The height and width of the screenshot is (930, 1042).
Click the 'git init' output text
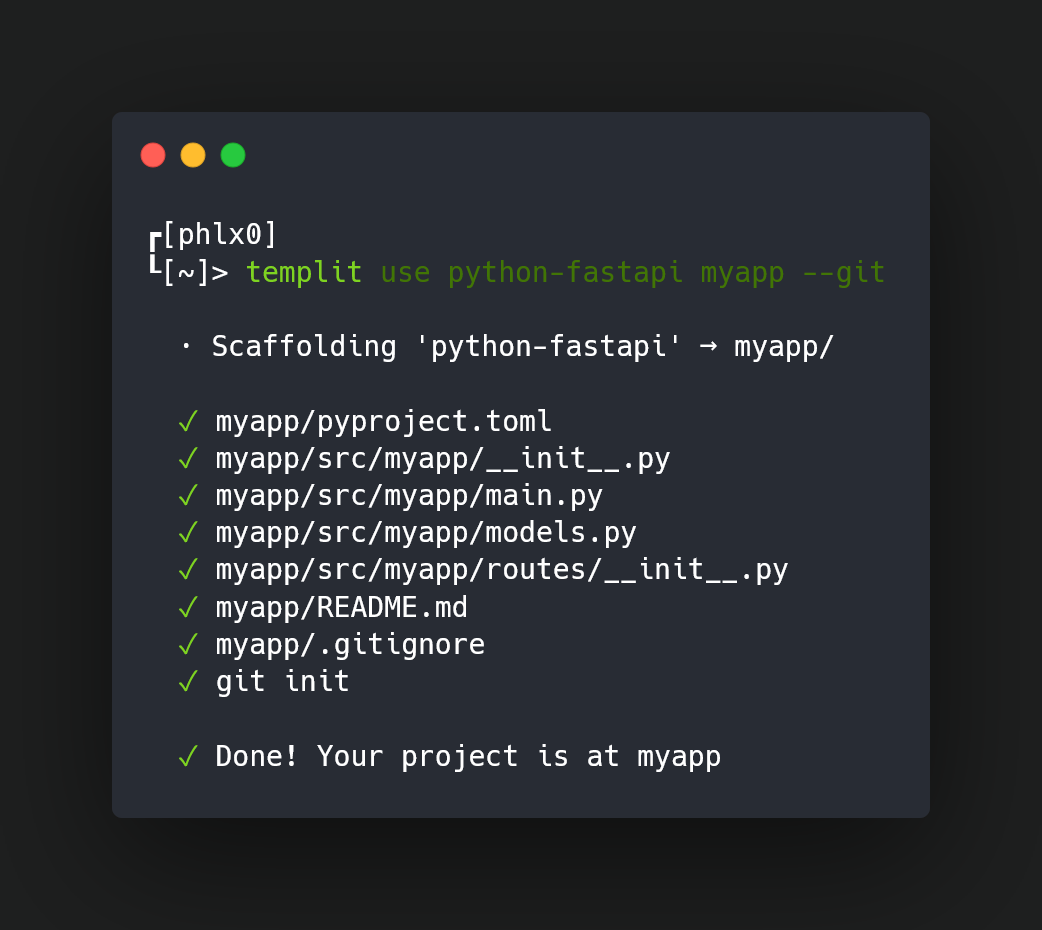(283, 682)
